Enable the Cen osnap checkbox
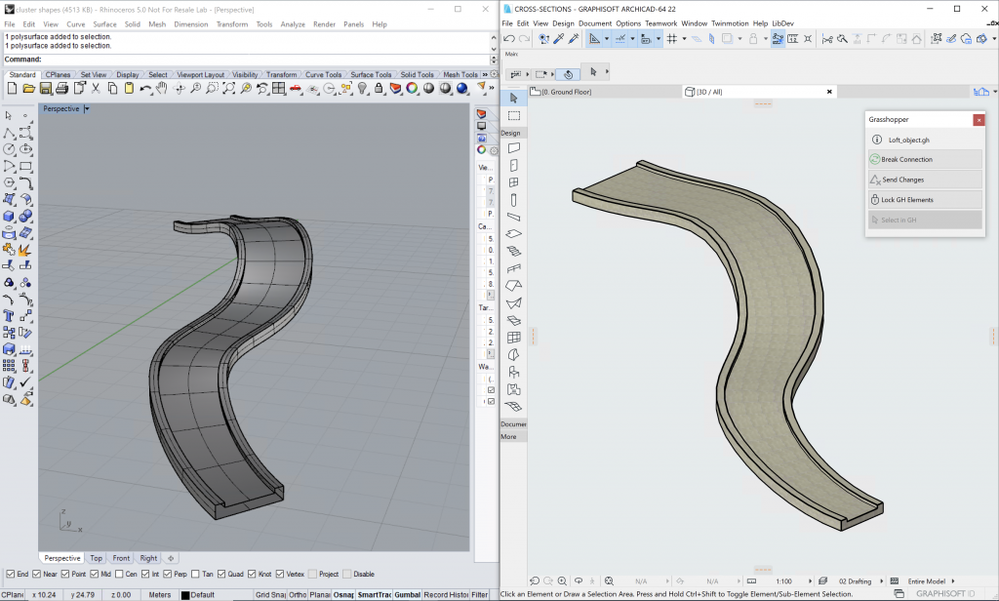This screenshot has width=999, height=601. tap(120, 574)
